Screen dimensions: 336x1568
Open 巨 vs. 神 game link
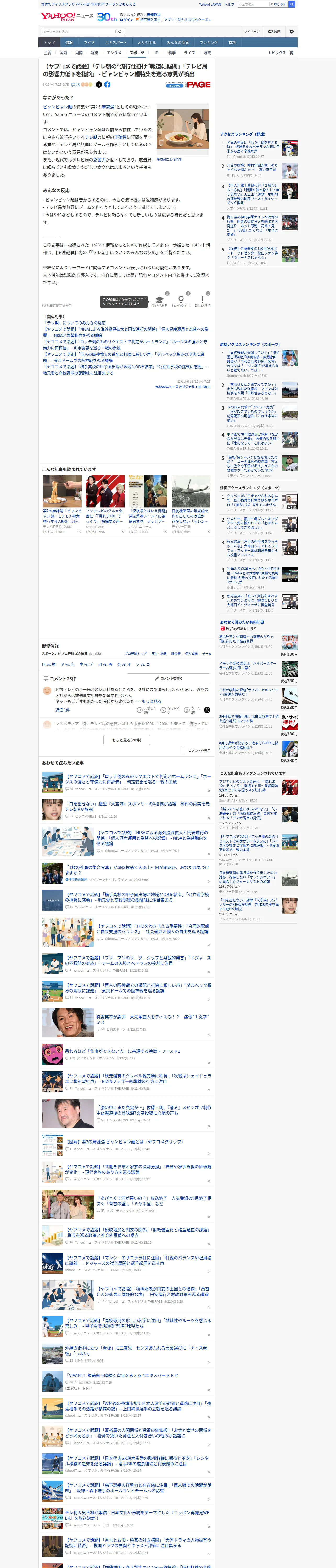coord(49,664)
